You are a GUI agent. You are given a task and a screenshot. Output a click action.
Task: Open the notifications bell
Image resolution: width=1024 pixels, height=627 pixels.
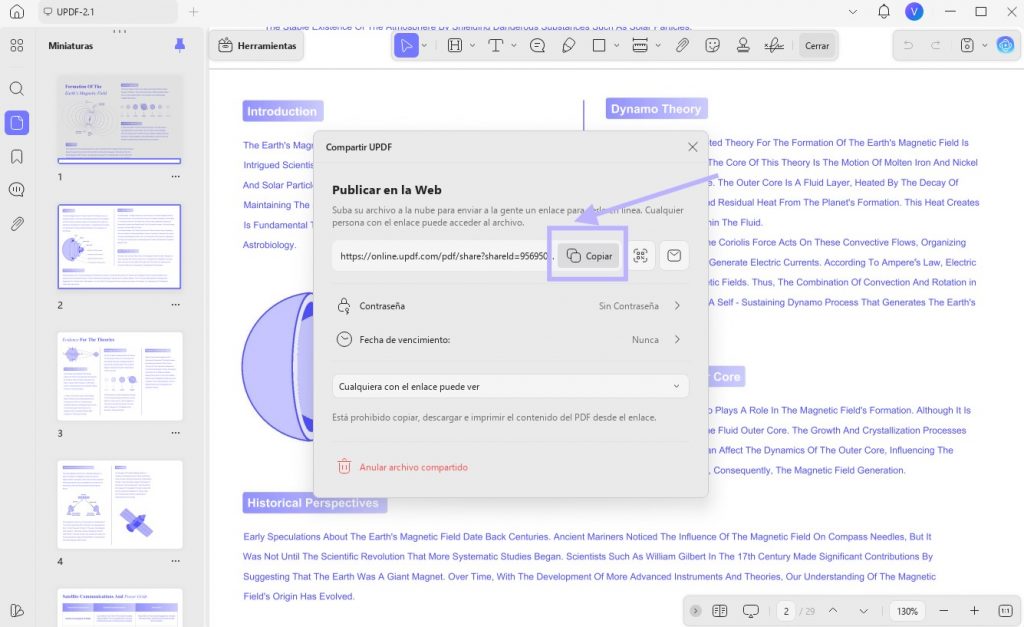pyautogui.click(x=884, y=11)
